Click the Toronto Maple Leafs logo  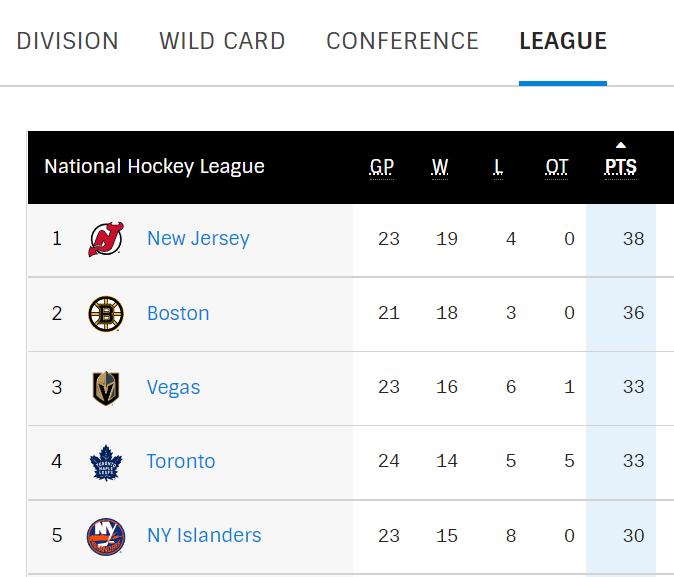(106, 462)
